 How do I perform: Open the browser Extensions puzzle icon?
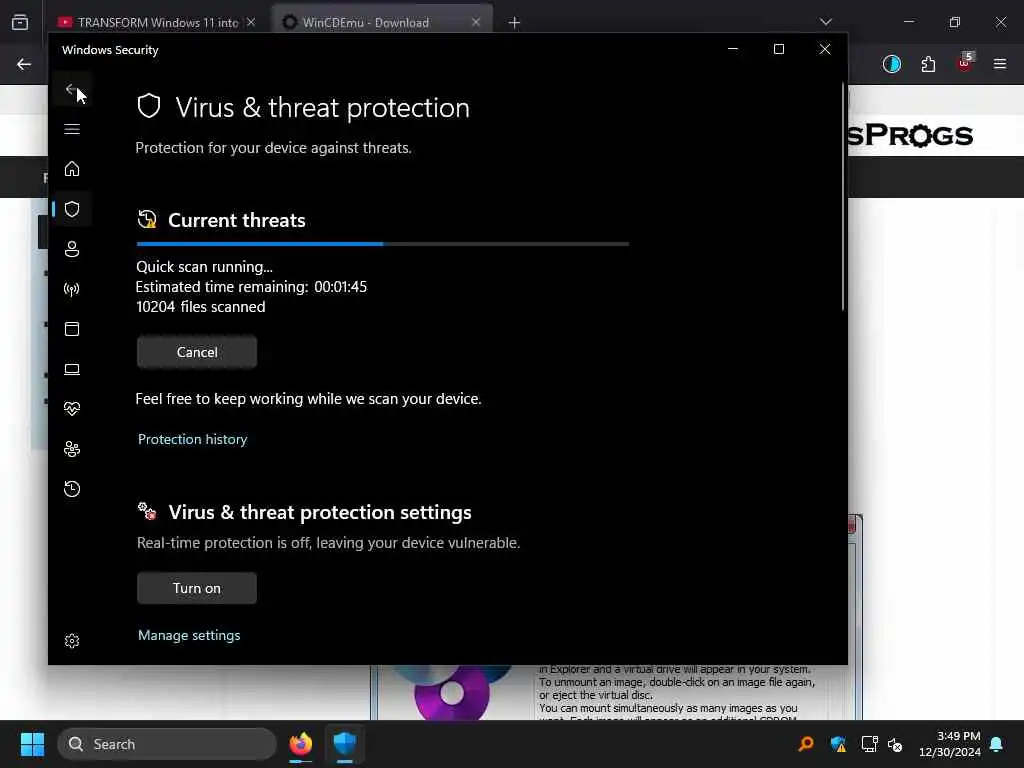928,64
